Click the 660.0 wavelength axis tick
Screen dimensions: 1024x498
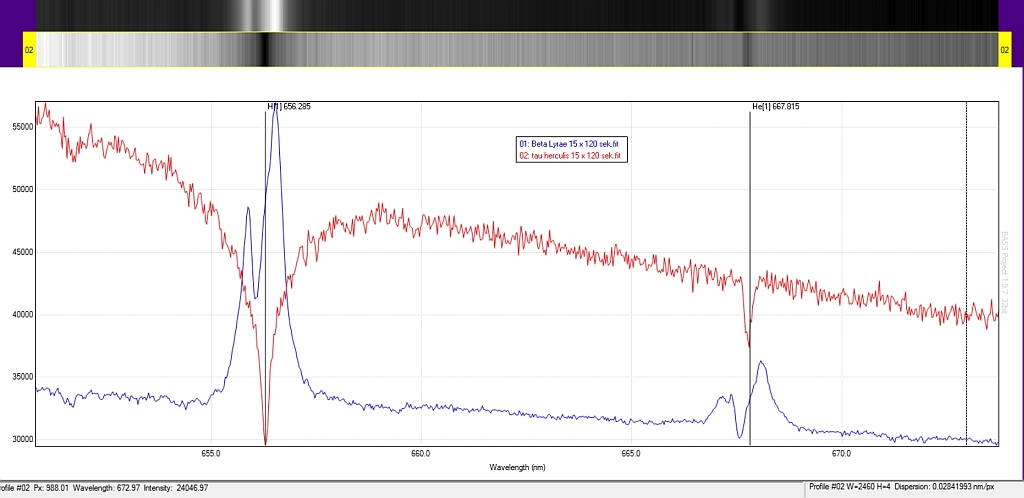point(420,454)
